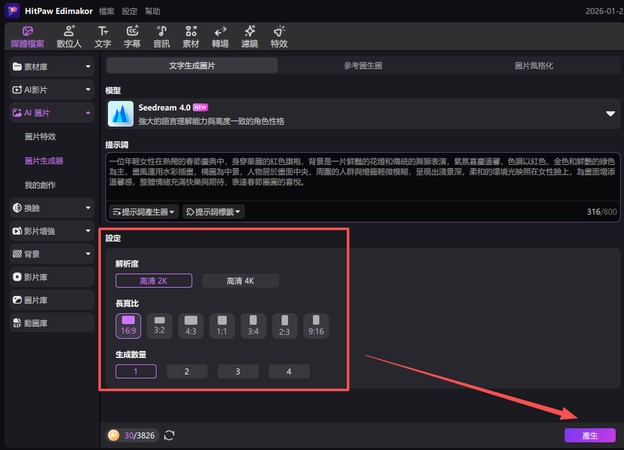Click the HitPaw Edimakor logo icon
The image size is (624, 450).
[12, 10]
